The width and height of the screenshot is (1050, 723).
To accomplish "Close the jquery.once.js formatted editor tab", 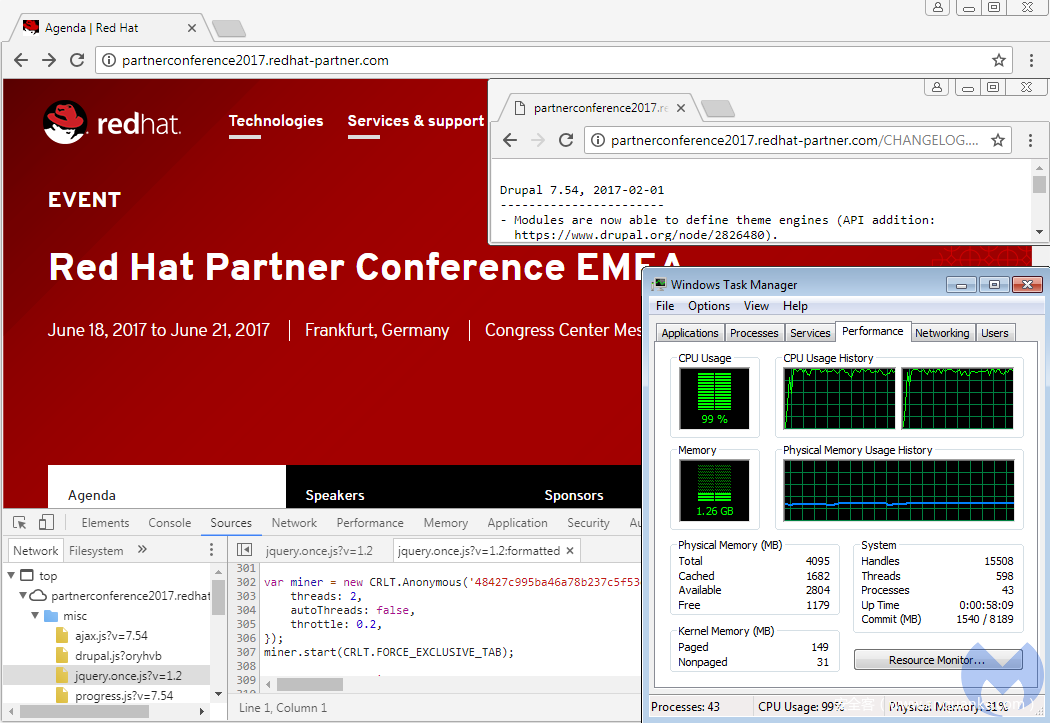I will point(570,550).
